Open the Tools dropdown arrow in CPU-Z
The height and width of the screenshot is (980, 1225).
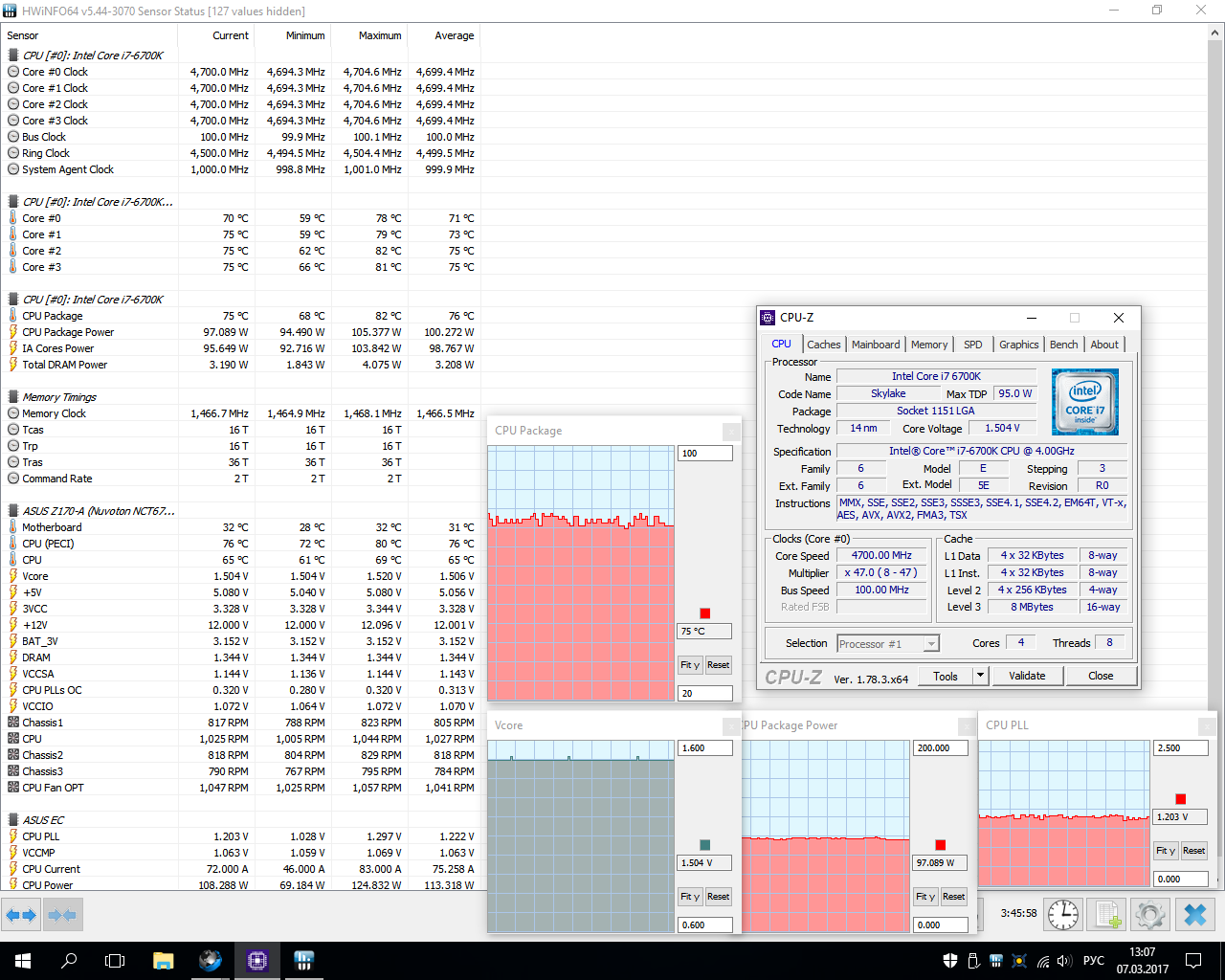[x=980, y=676]
